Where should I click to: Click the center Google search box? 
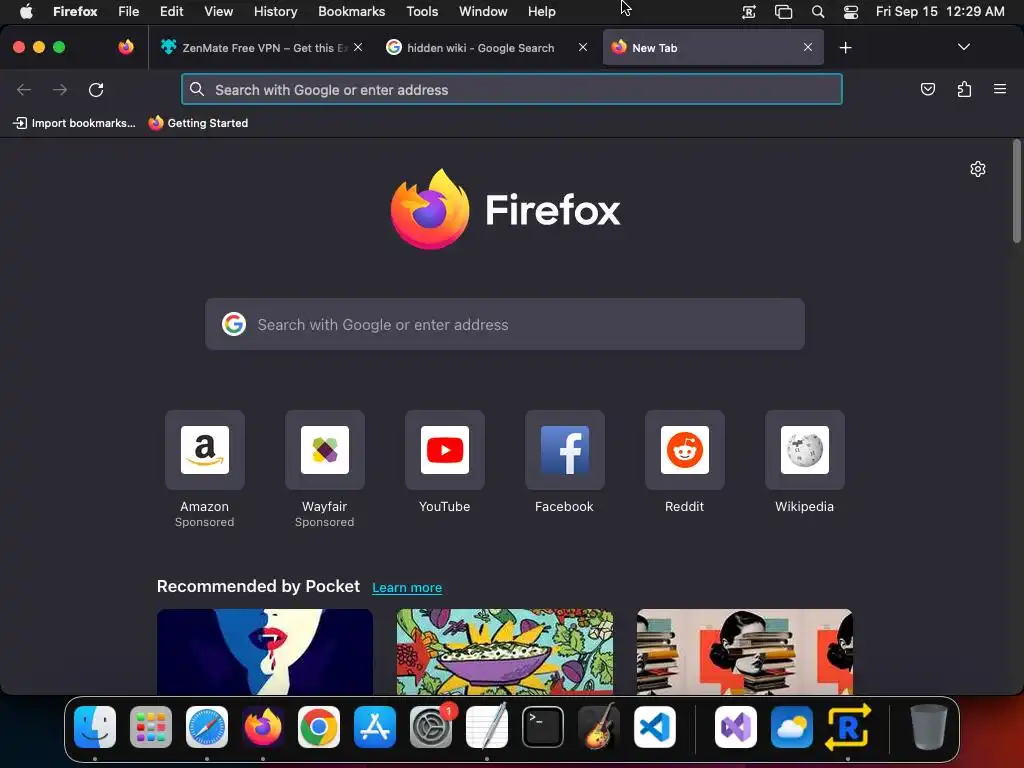tap(505, 324)
